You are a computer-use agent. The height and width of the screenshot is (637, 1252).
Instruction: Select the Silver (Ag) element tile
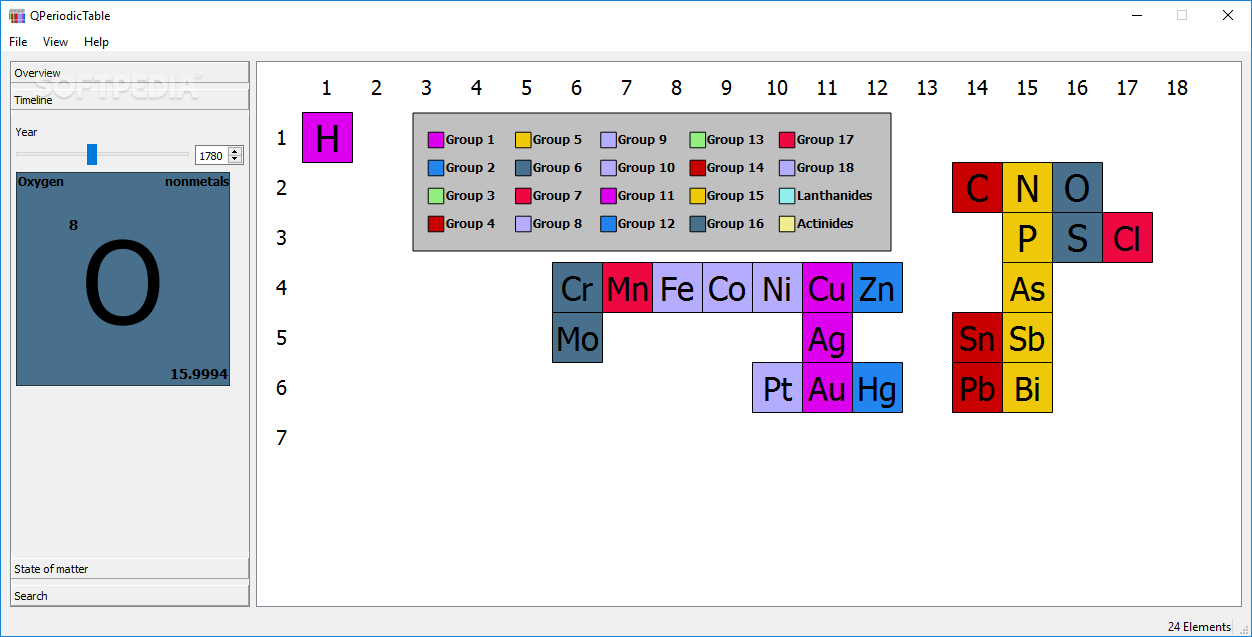827,338
